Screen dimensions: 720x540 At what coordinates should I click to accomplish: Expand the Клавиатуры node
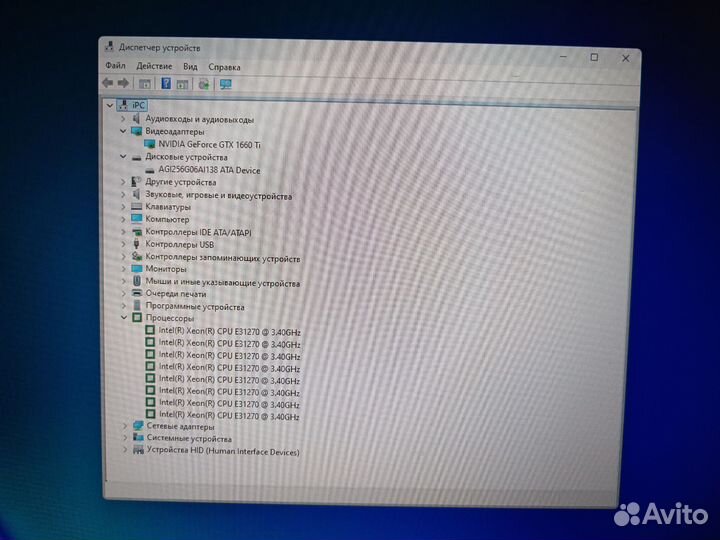(x=123, y=207)
